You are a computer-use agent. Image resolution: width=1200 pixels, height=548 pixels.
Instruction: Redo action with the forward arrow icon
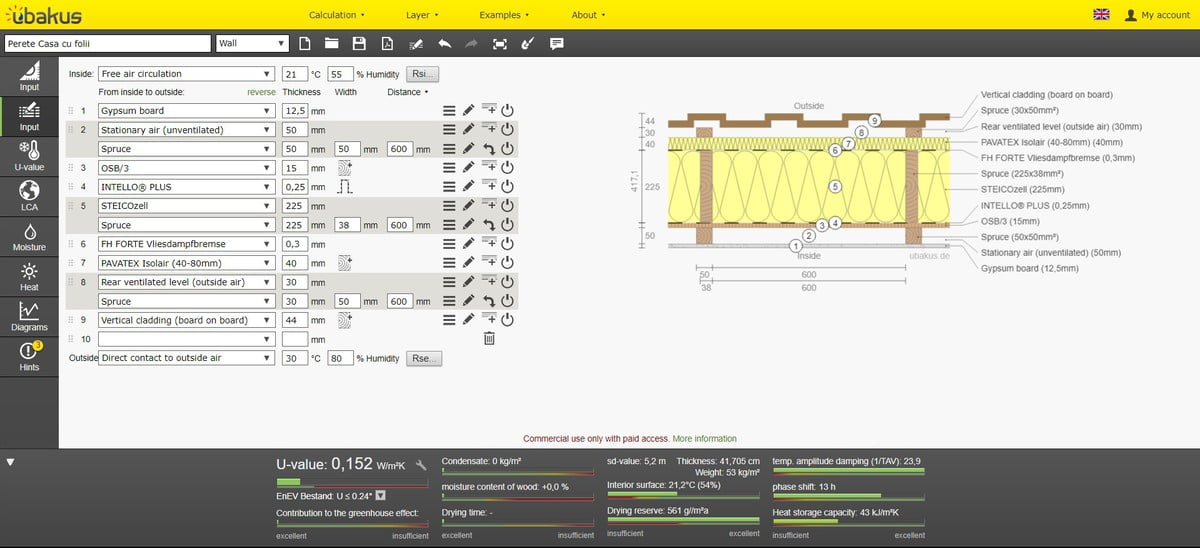coord(472,44)
